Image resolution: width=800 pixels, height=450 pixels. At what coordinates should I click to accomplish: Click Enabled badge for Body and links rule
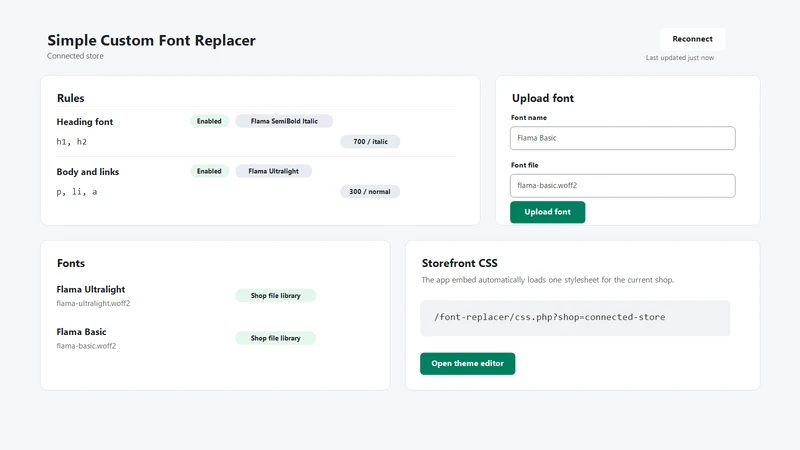(209, 171)
